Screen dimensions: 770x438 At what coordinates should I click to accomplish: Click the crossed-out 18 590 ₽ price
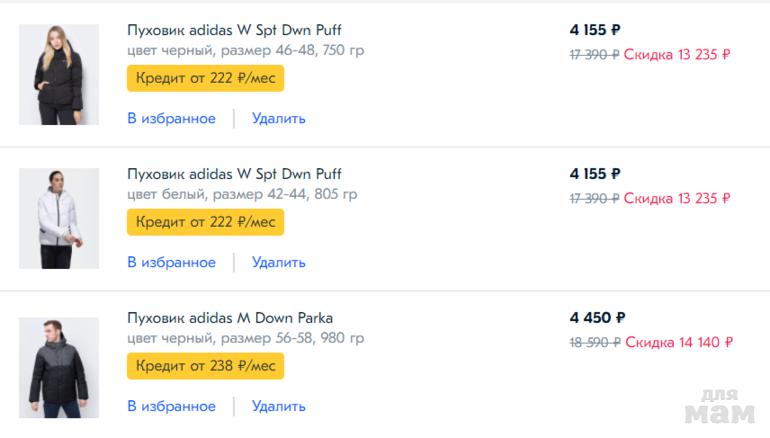tap(594, 342)
